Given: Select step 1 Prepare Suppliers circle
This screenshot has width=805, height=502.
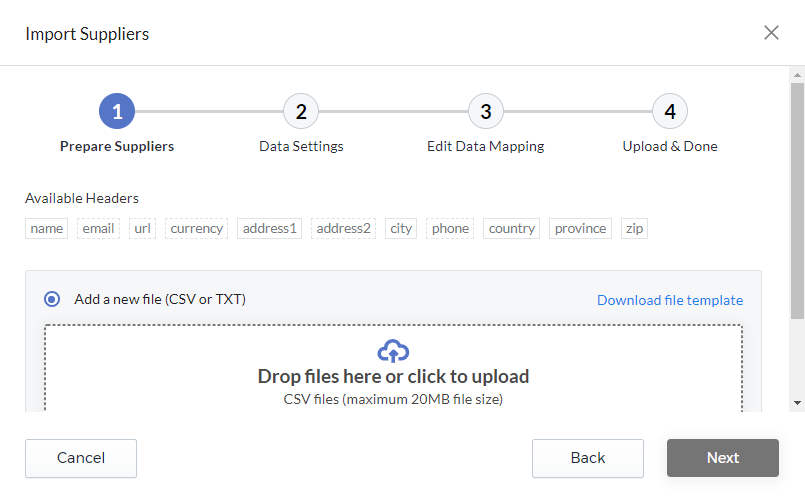Looking at the screenshot, I should point(117,111).
